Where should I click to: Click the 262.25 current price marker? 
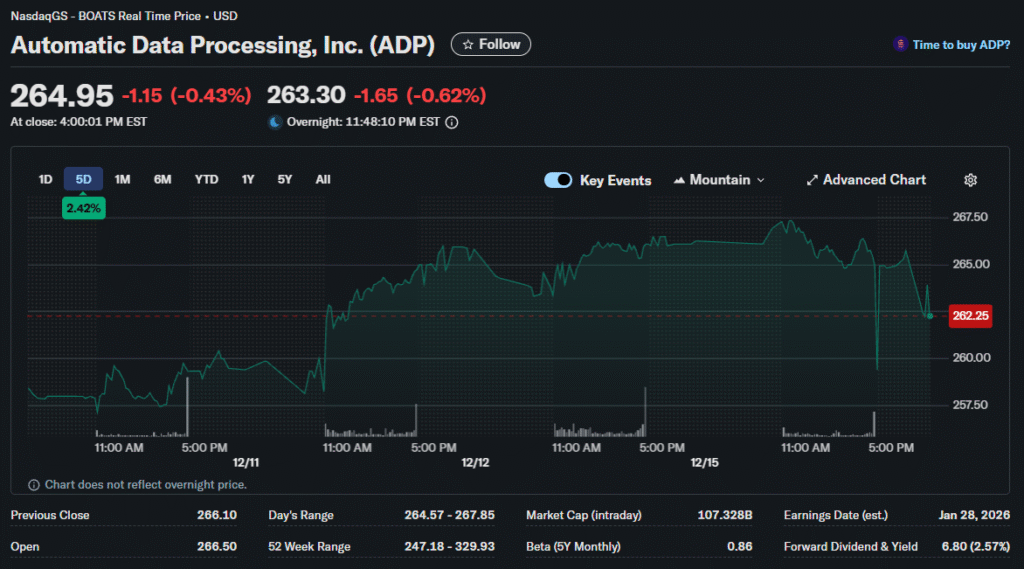coord(970,315)
